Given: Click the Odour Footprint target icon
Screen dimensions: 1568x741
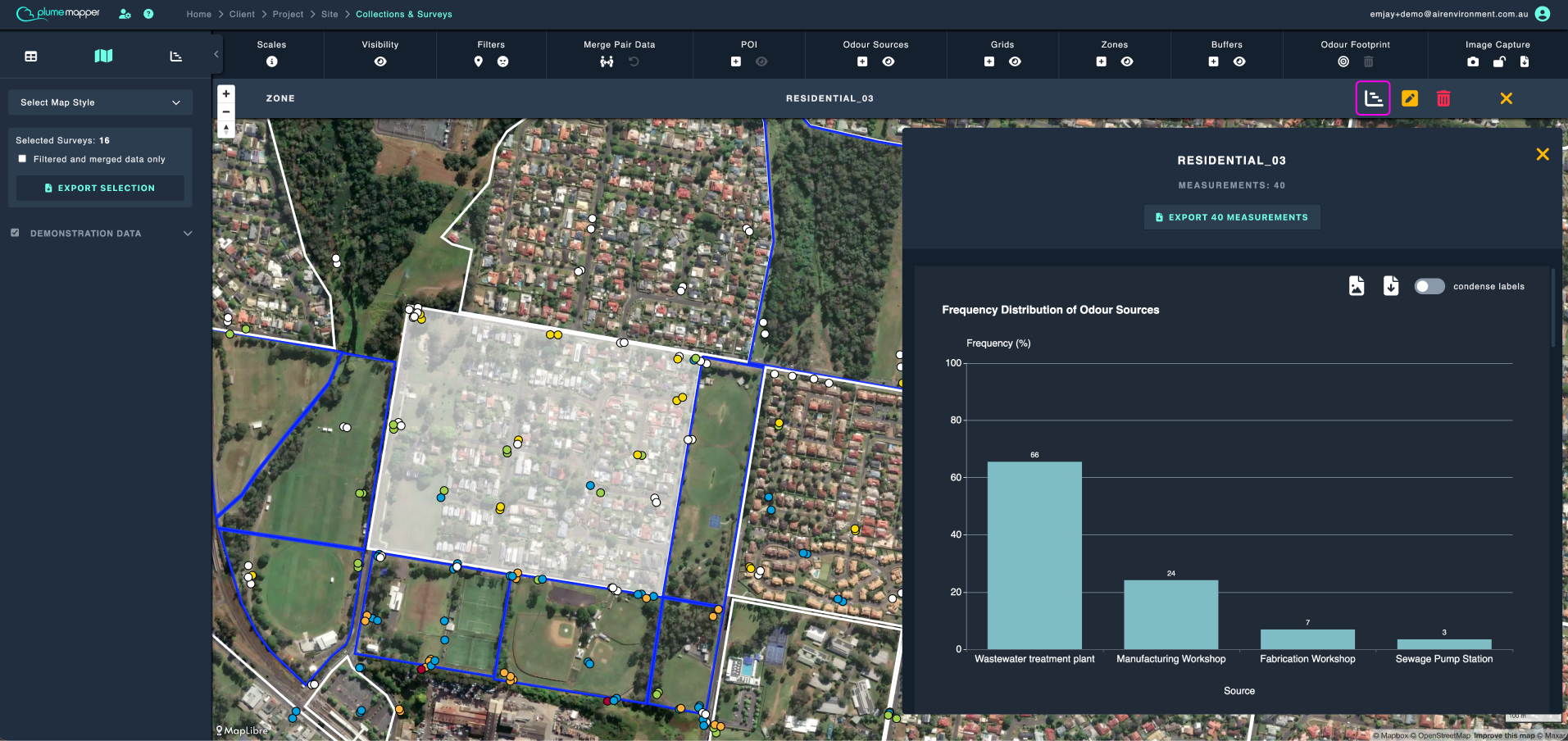Looking at the screenshot, I should click(x=1343, y=61).
